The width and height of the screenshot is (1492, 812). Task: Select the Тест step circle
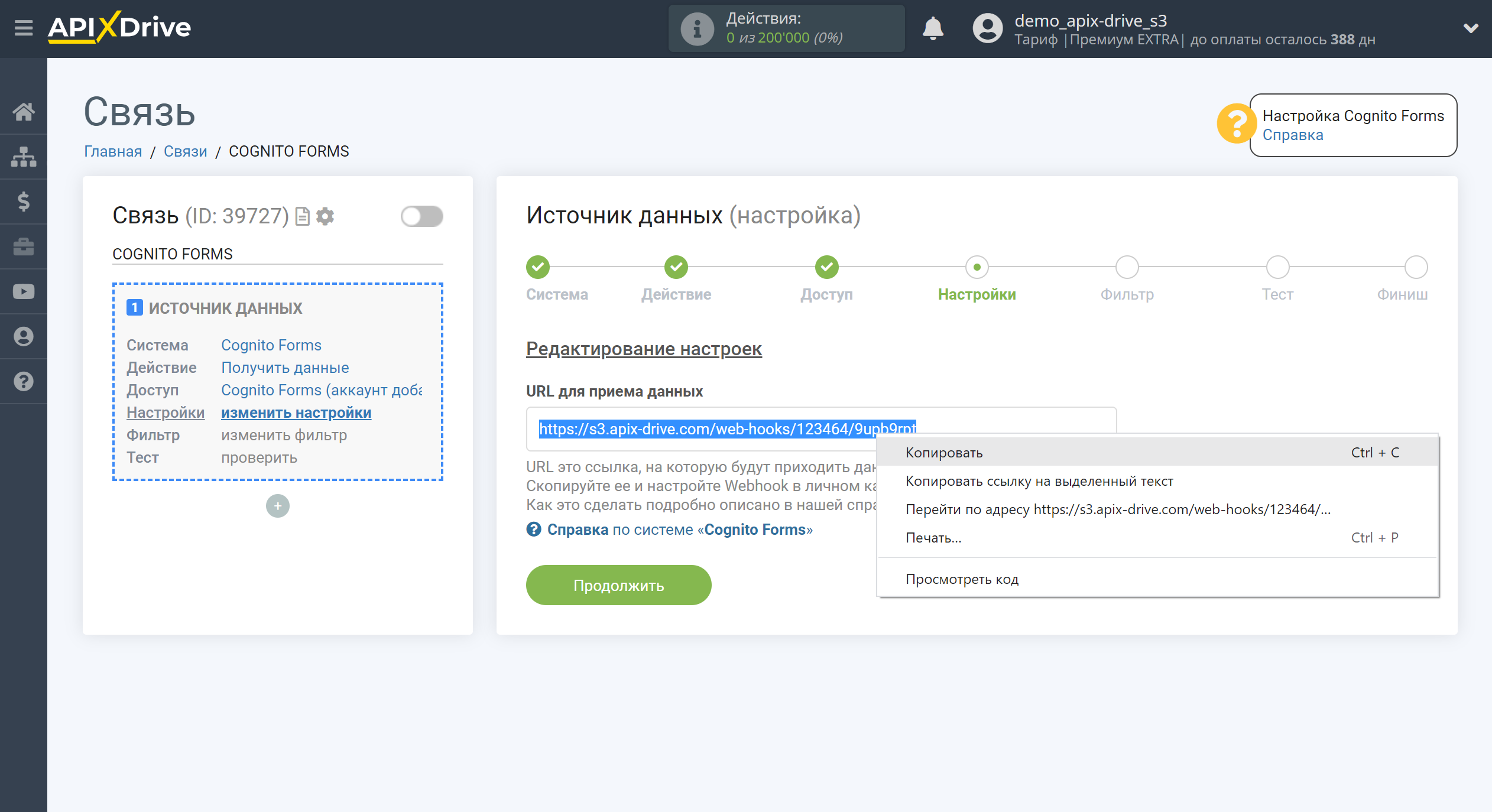coord(1278,267)
